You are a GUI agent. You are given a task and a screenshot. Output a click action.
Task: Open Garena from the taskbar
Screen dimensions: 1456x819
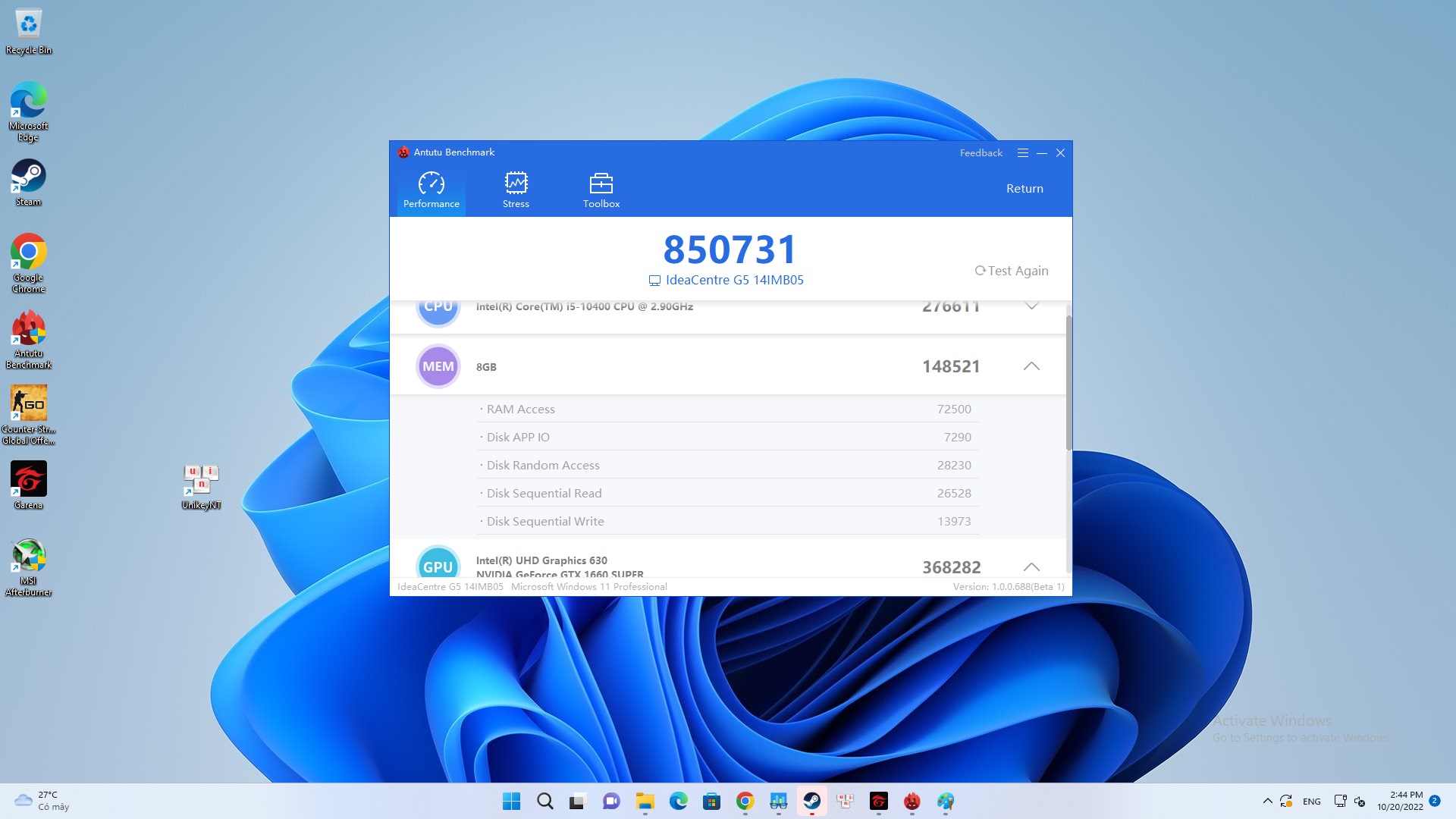pos(879,801)
